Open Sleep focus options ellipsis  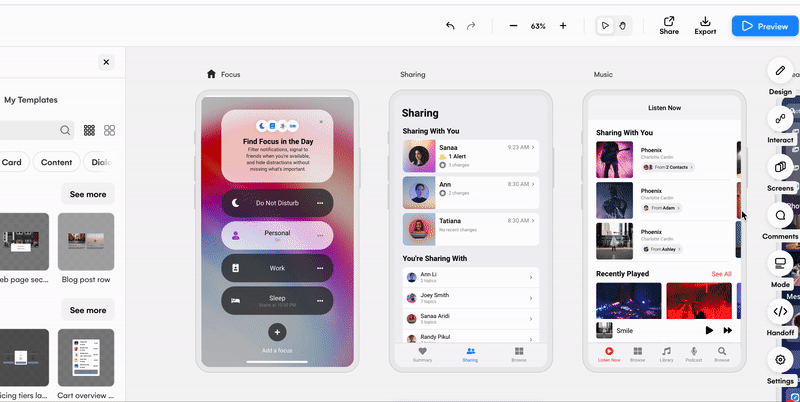320,300
